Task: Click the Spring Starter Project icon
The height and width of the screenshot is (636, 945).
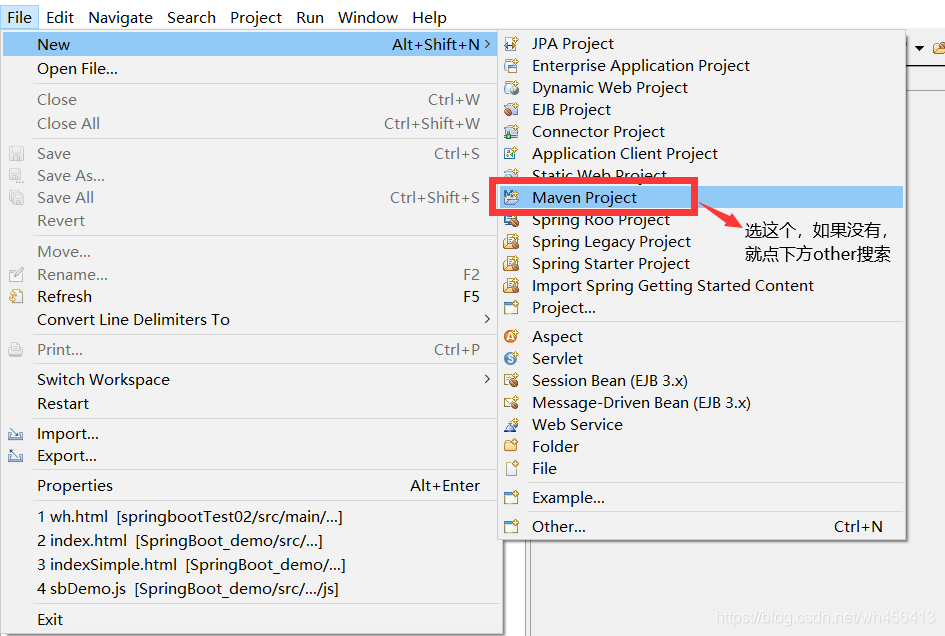Action: 511,263
